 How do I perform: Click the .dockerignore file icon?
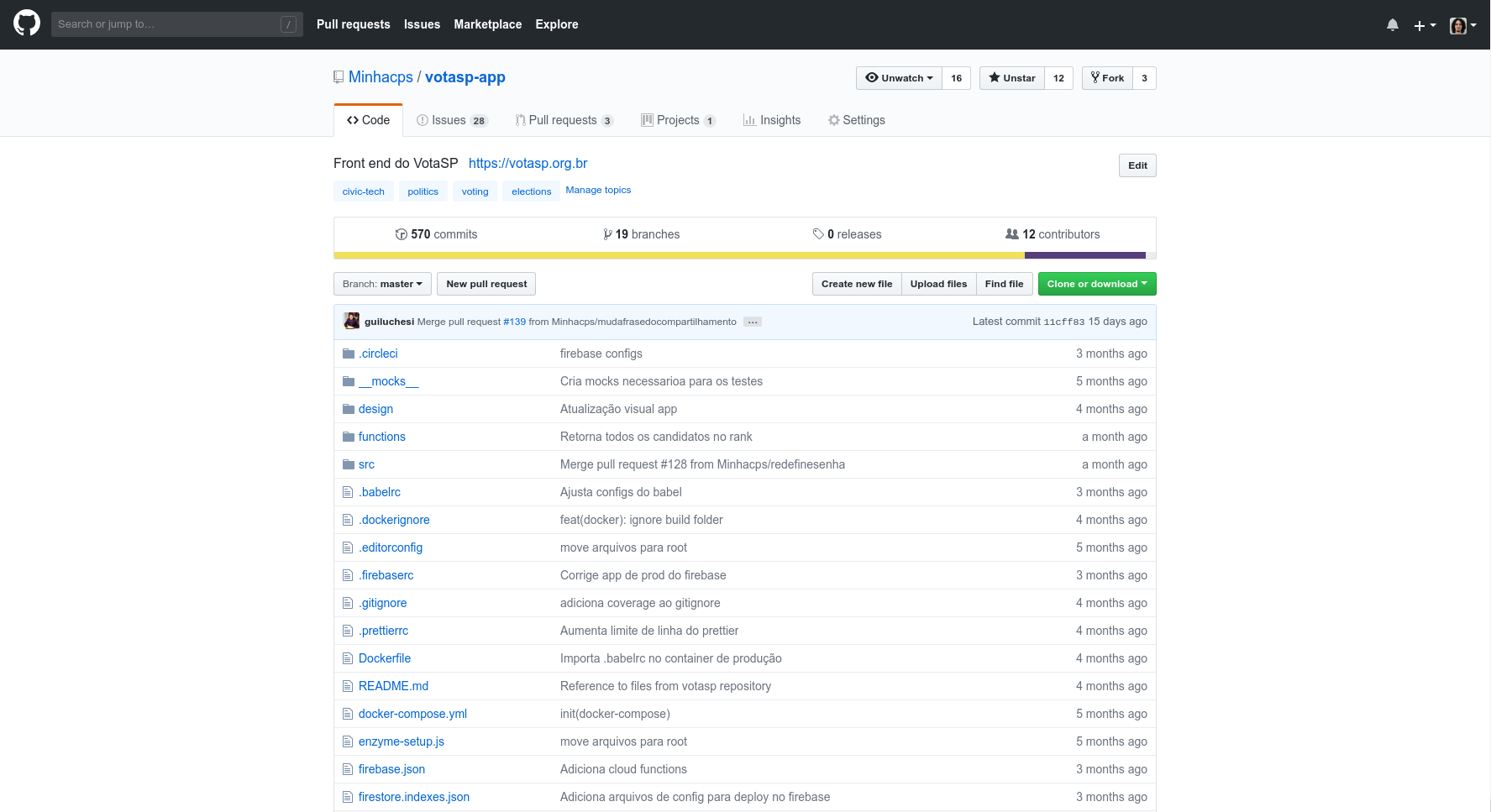[348, 520]
